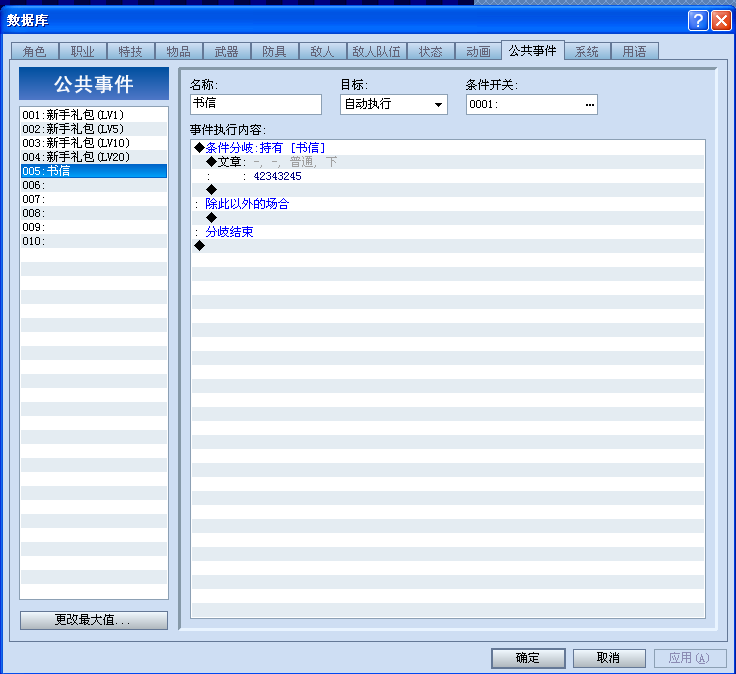Click the 应用(A) button
736x674 pixels.
[690, 658]
